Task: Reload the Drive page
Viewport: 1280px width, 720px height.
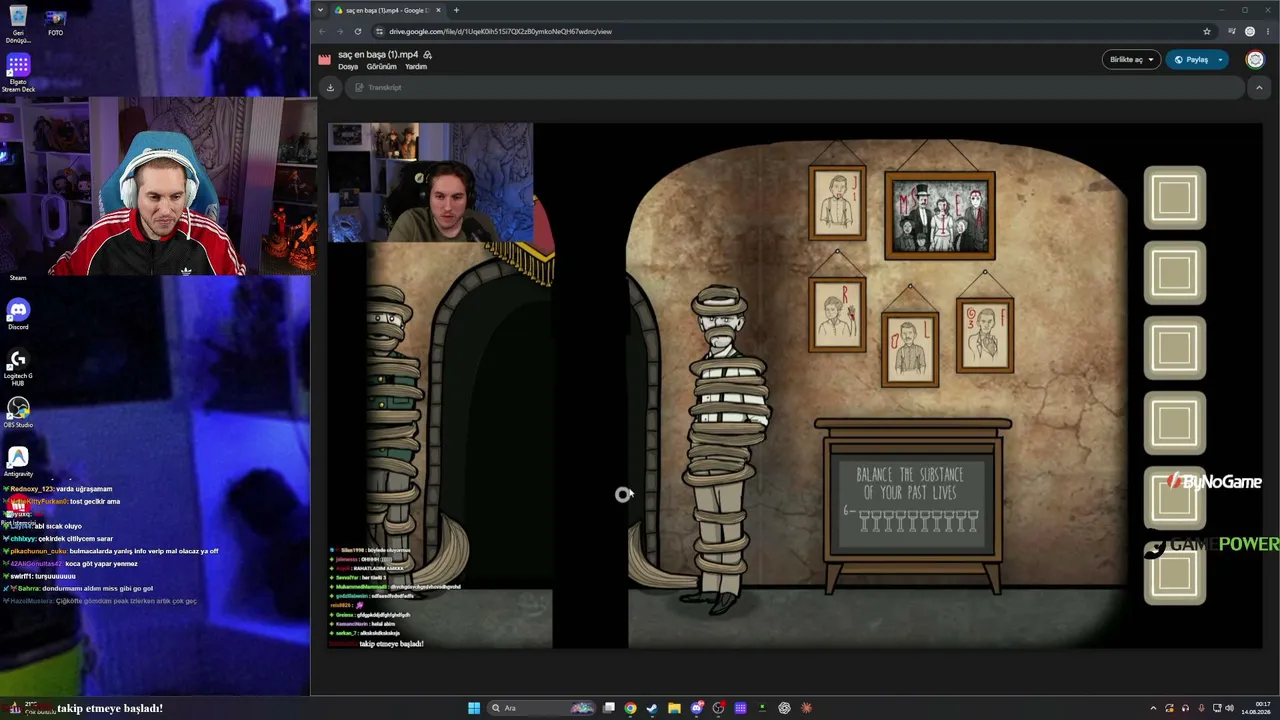Action: click(x=359, y=31)
